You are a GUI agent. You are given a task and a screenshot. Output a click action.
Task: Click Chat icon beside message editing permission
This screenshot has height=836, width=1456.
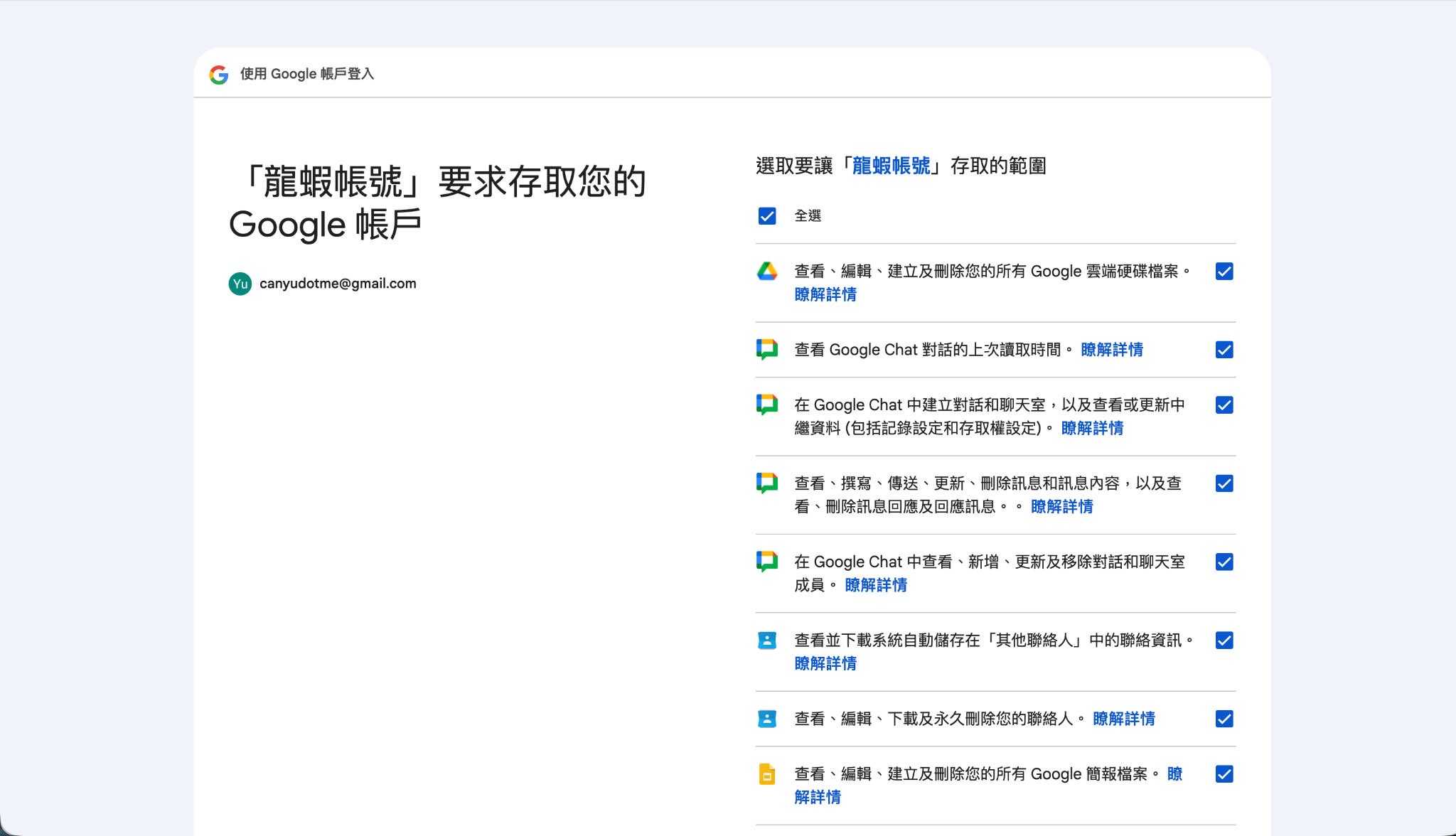(x=766, y=483)
